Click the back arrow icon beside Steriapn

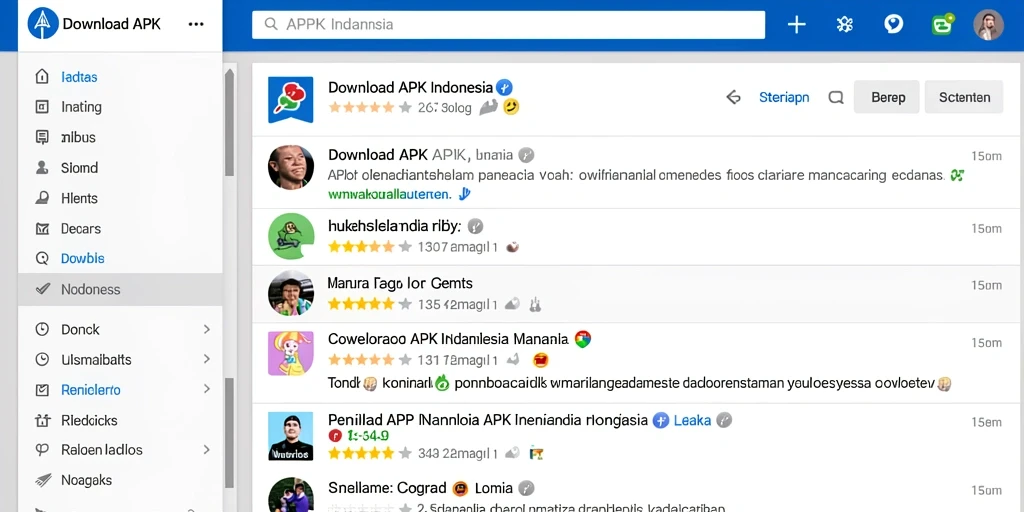coord(733,98)
